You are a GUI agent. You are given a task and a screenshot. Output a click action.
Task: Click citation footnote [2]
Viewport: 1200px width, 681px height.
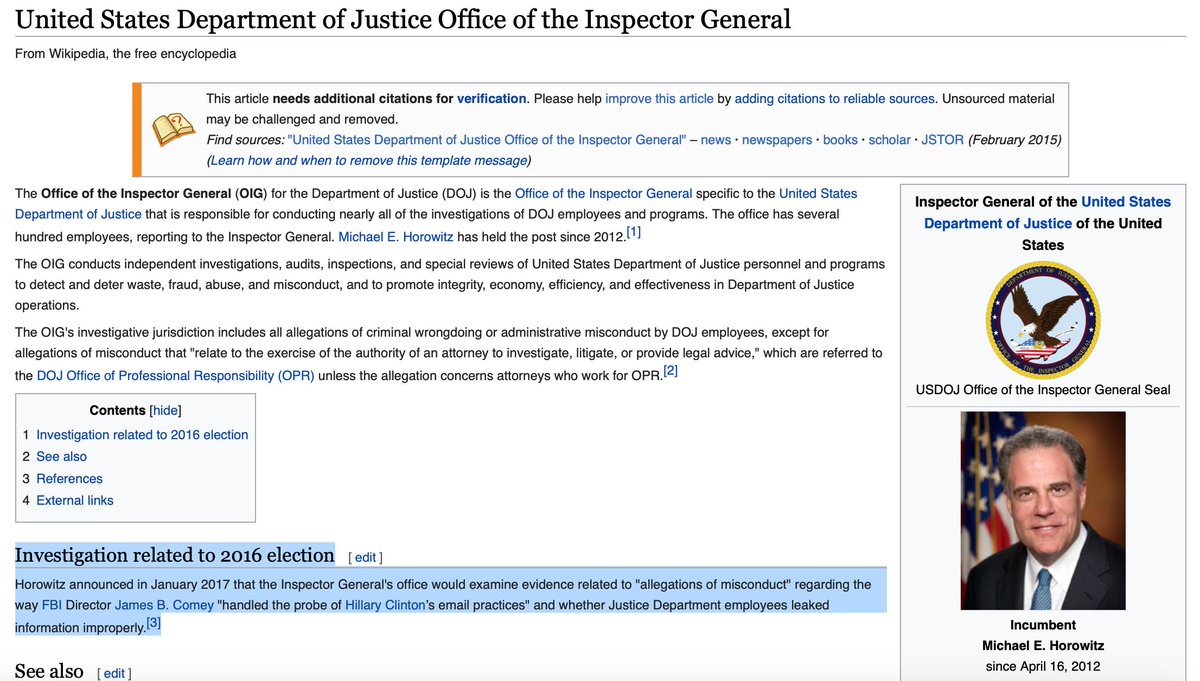[x=671, y=371]
